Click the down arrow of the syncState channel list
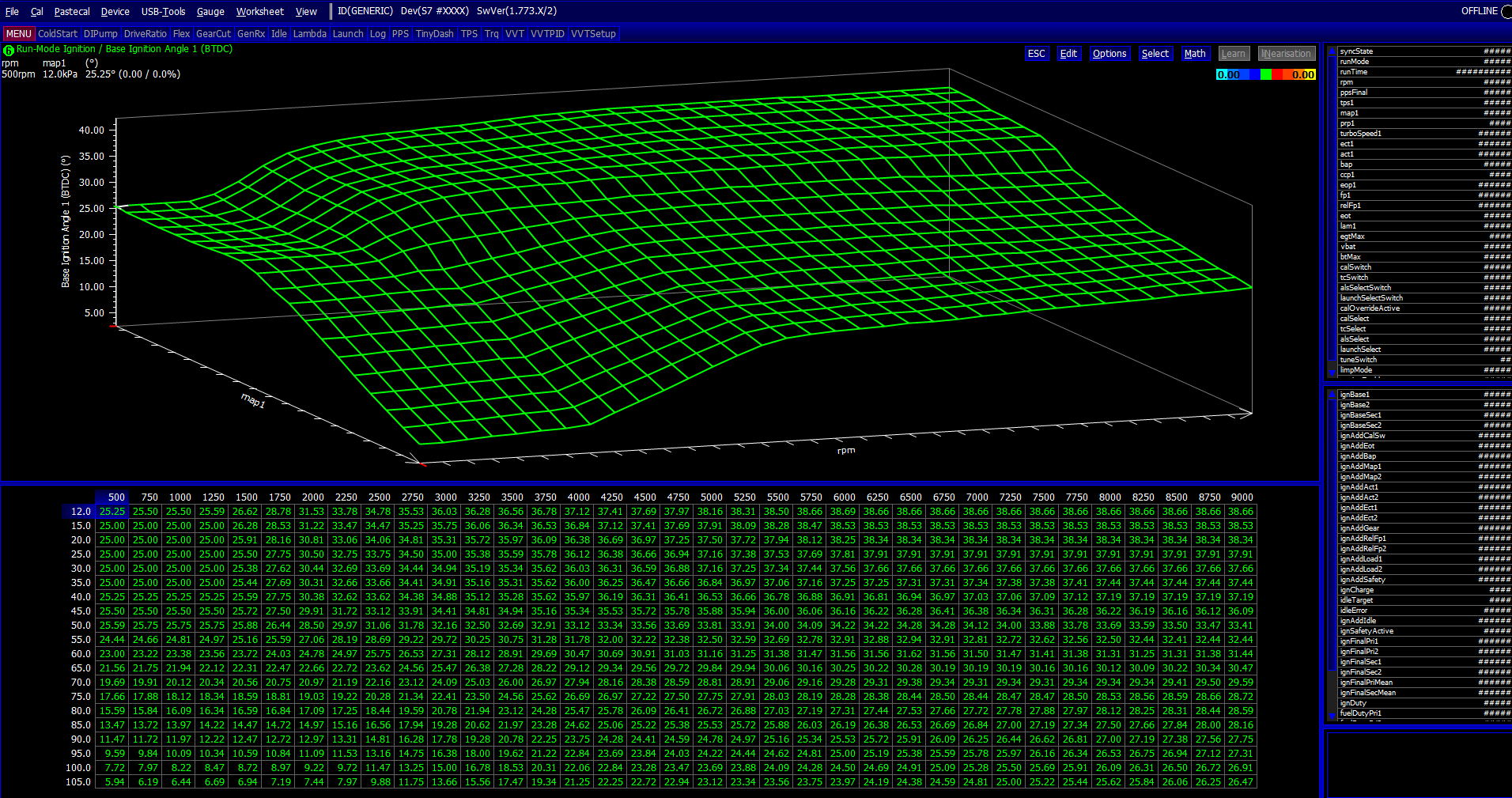The image size is (1512, 798). [x=1332, y=373]
